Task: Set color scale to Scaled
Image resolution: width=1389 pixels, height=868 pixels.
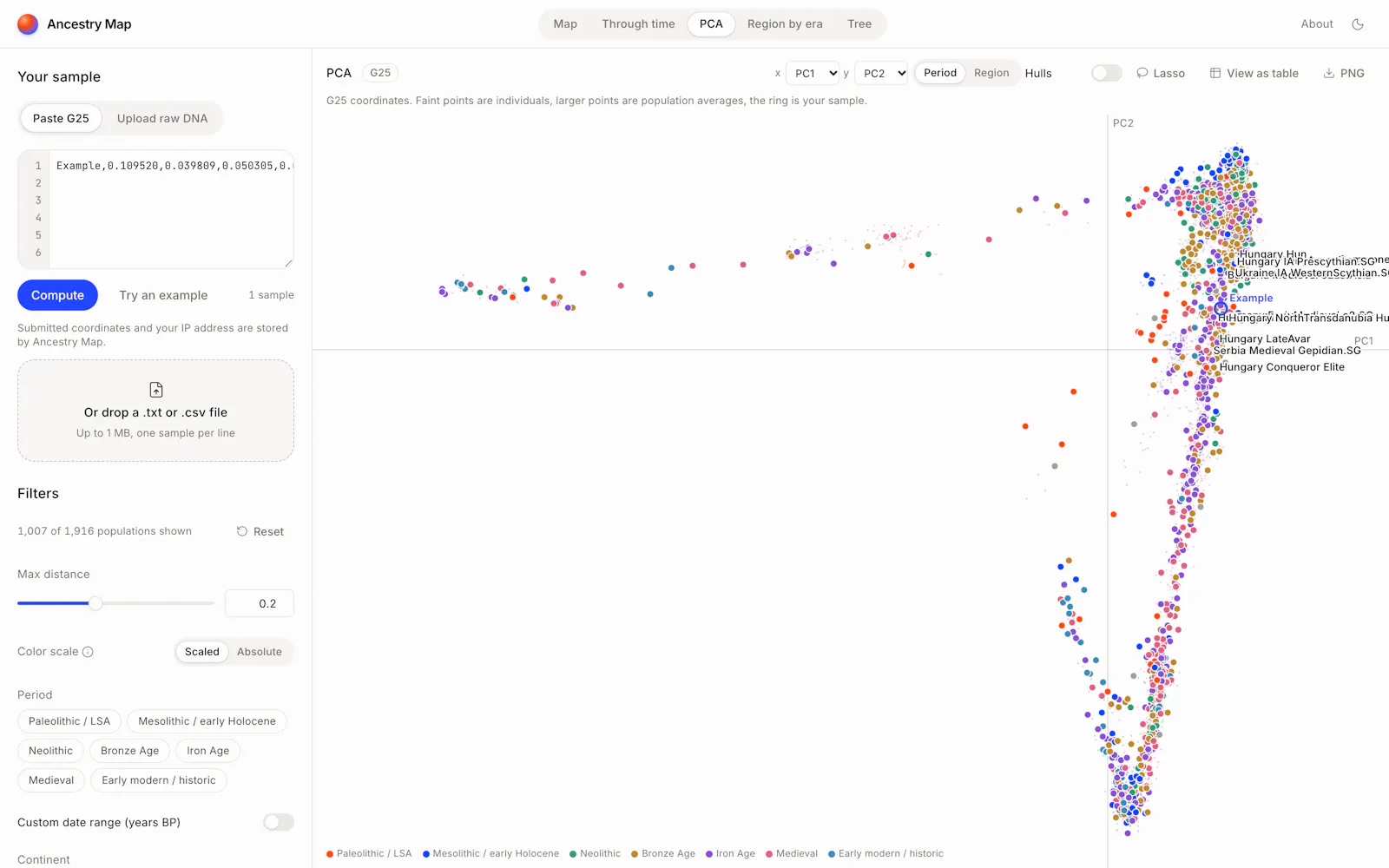Action: (x=202, y=652)
